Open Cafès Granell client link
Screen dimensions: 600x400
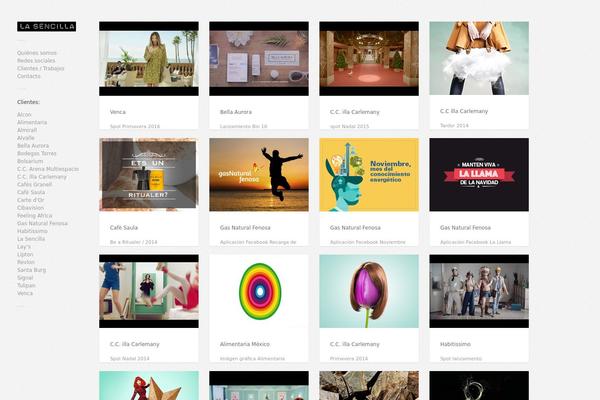point(34,184)
